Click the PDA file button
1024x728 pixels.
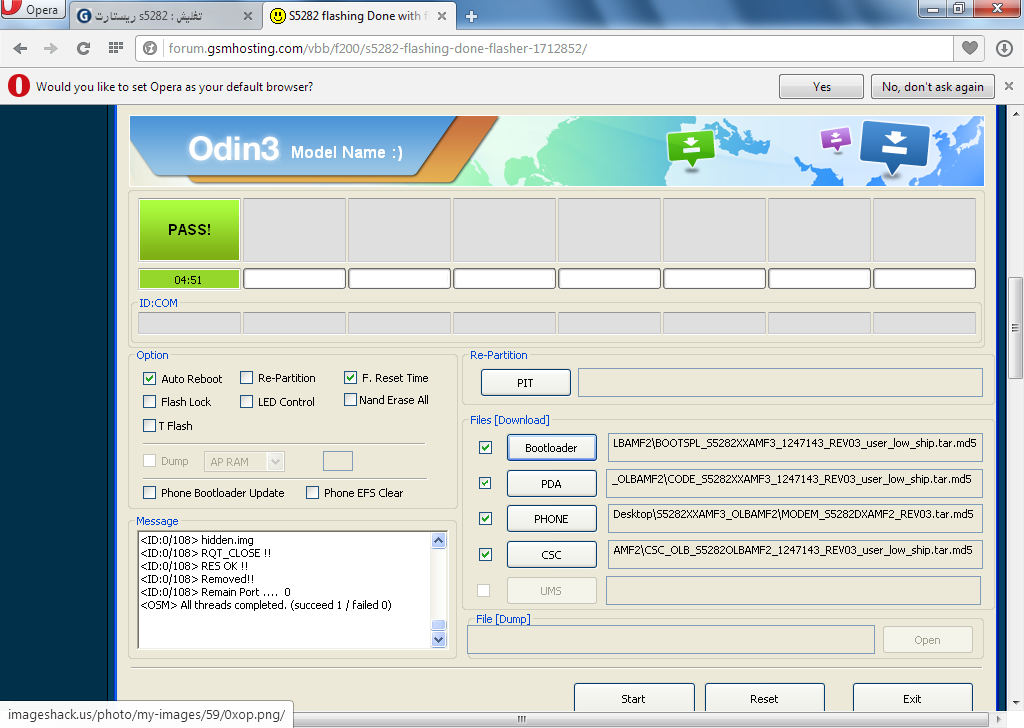[551, 483]
